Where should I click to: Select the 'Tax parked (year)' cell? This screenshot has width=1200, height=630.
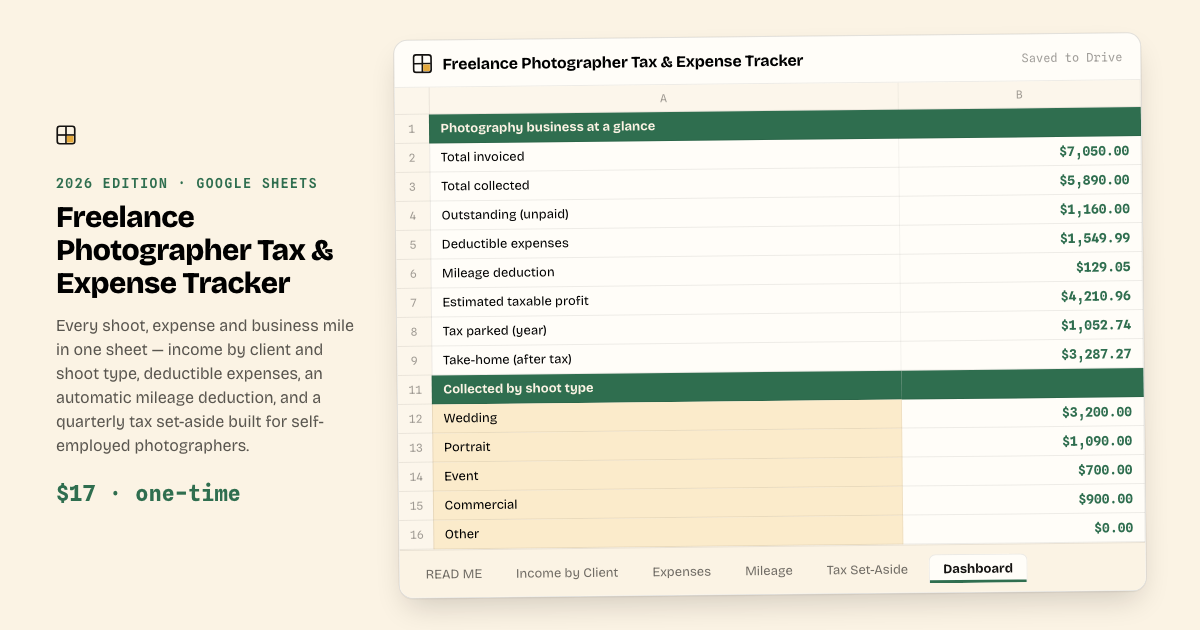(666, 330)
